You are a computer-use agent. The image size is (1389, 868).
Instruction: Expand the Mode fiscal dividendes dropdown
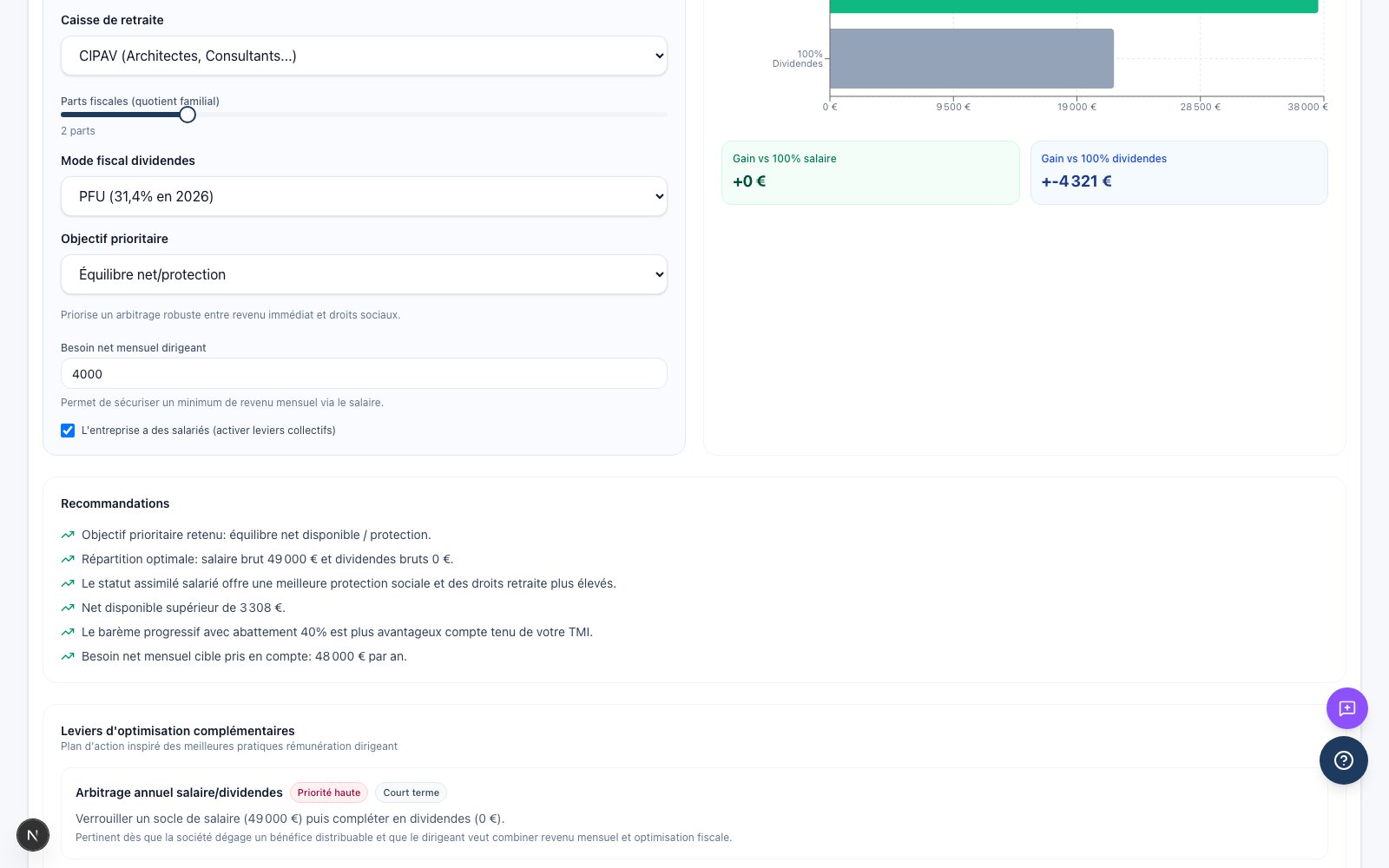click(364, 196)
